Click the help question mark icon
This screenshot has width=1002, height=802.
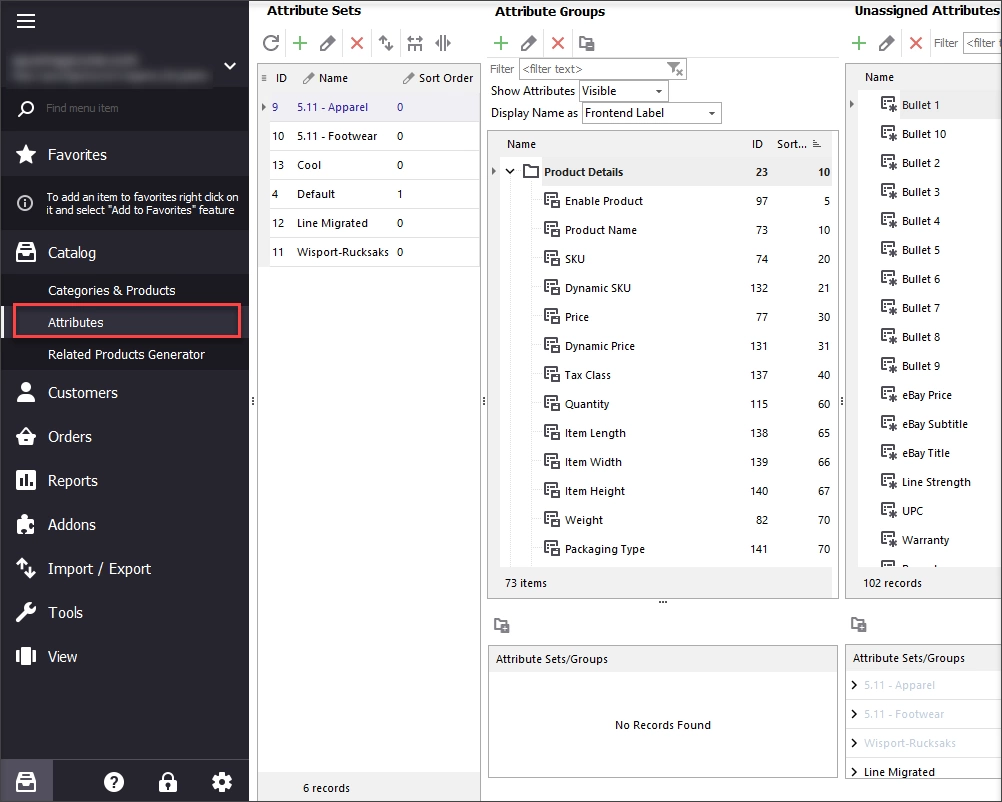pos(114,782)
